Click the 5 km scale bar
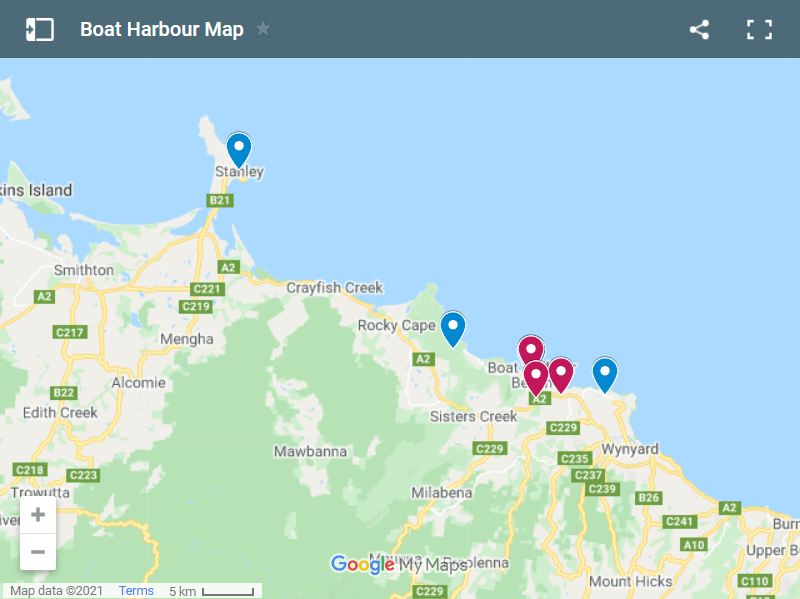 coord(213,588)
